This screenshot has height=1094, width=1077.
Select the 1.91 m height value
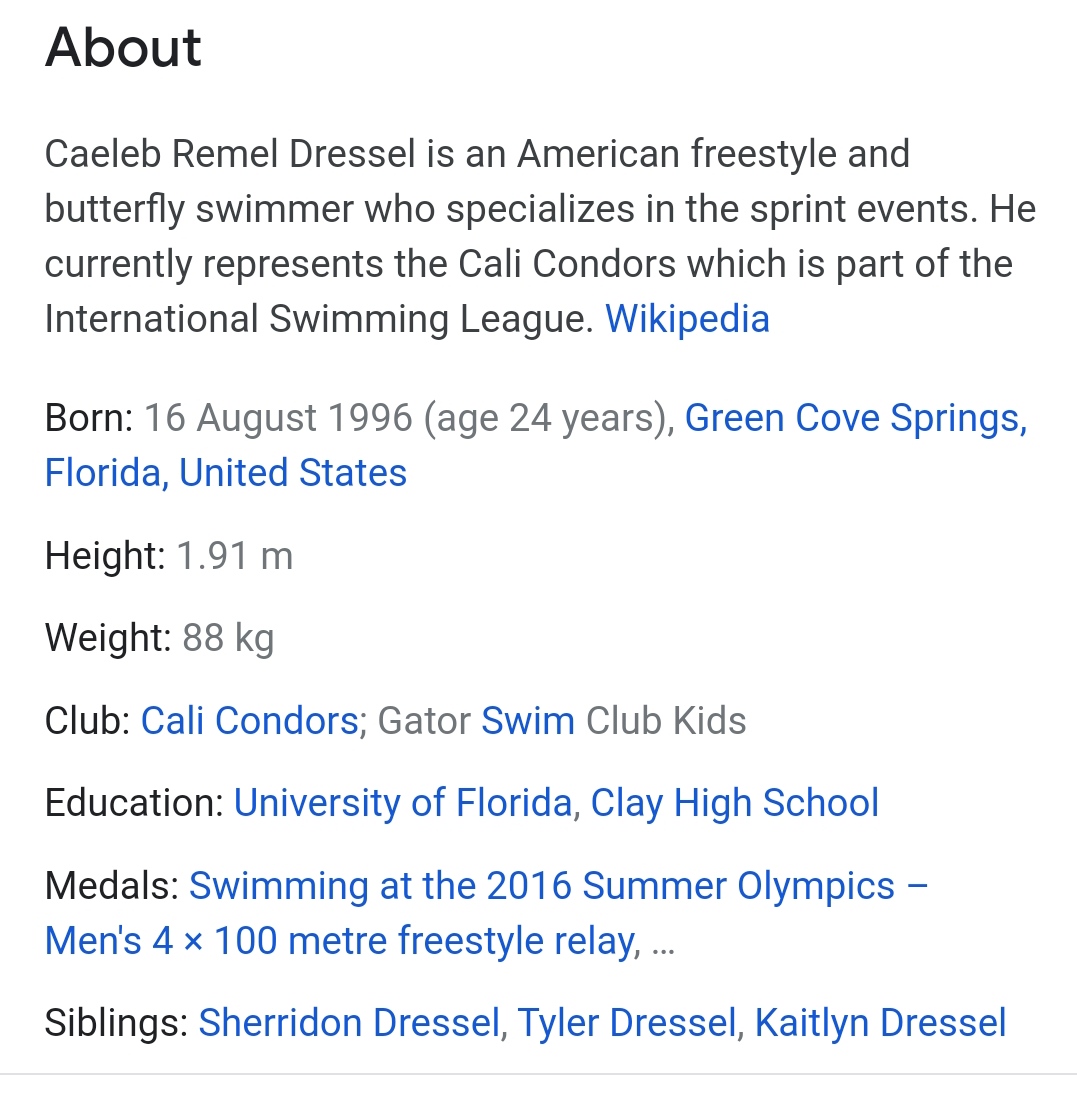tap(234, 555)
